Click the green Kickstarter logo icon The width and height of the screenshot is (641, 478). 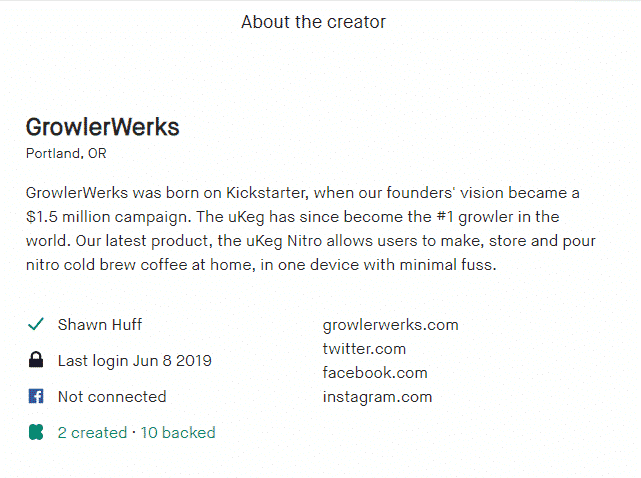click(x=36, y=433)
